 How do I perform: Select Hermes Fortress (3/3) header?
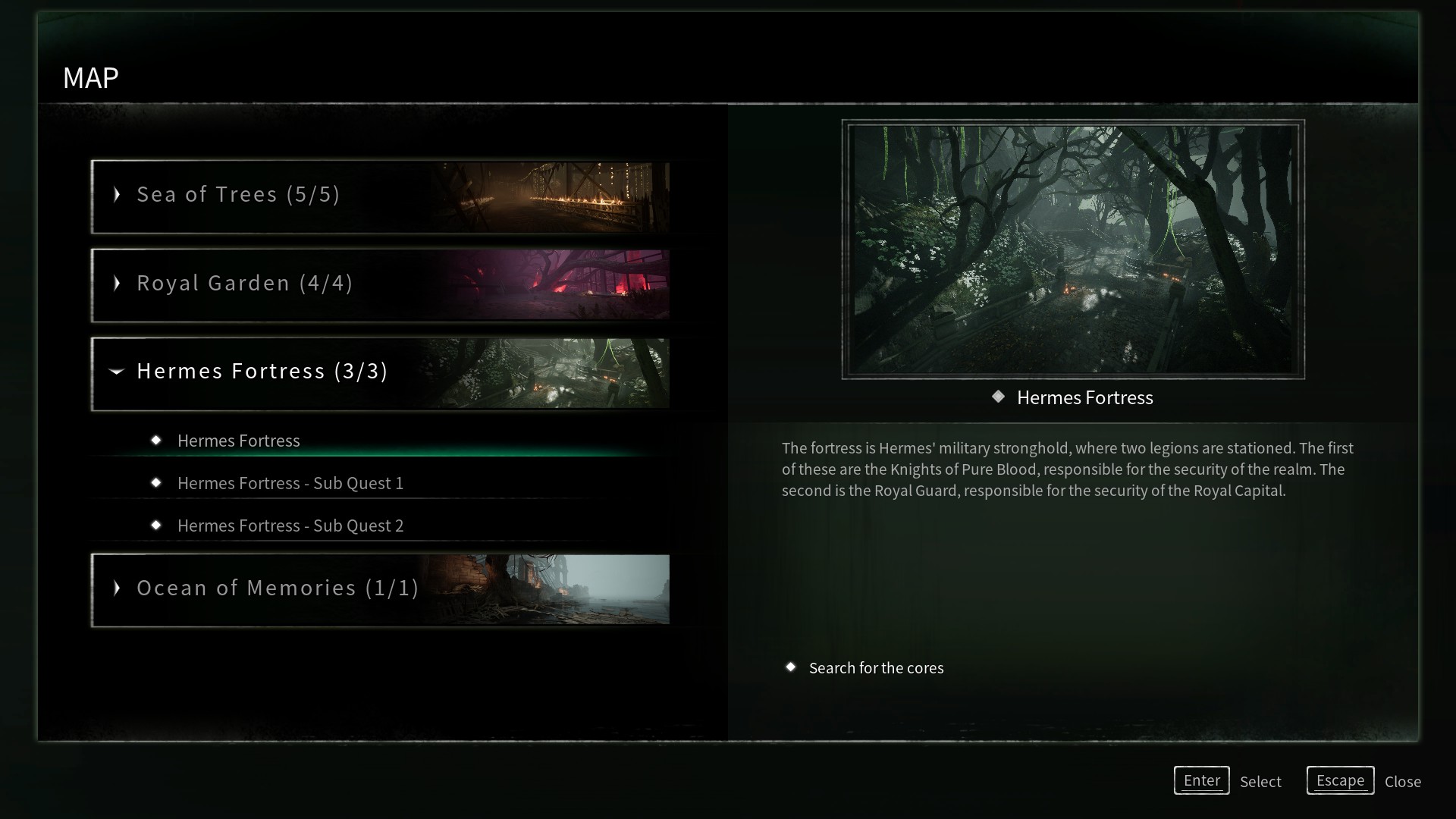[x=381, y=374]
